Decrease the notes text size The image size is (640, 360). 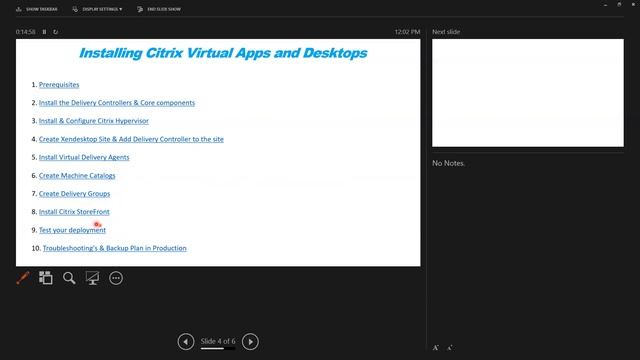[449, 348]
